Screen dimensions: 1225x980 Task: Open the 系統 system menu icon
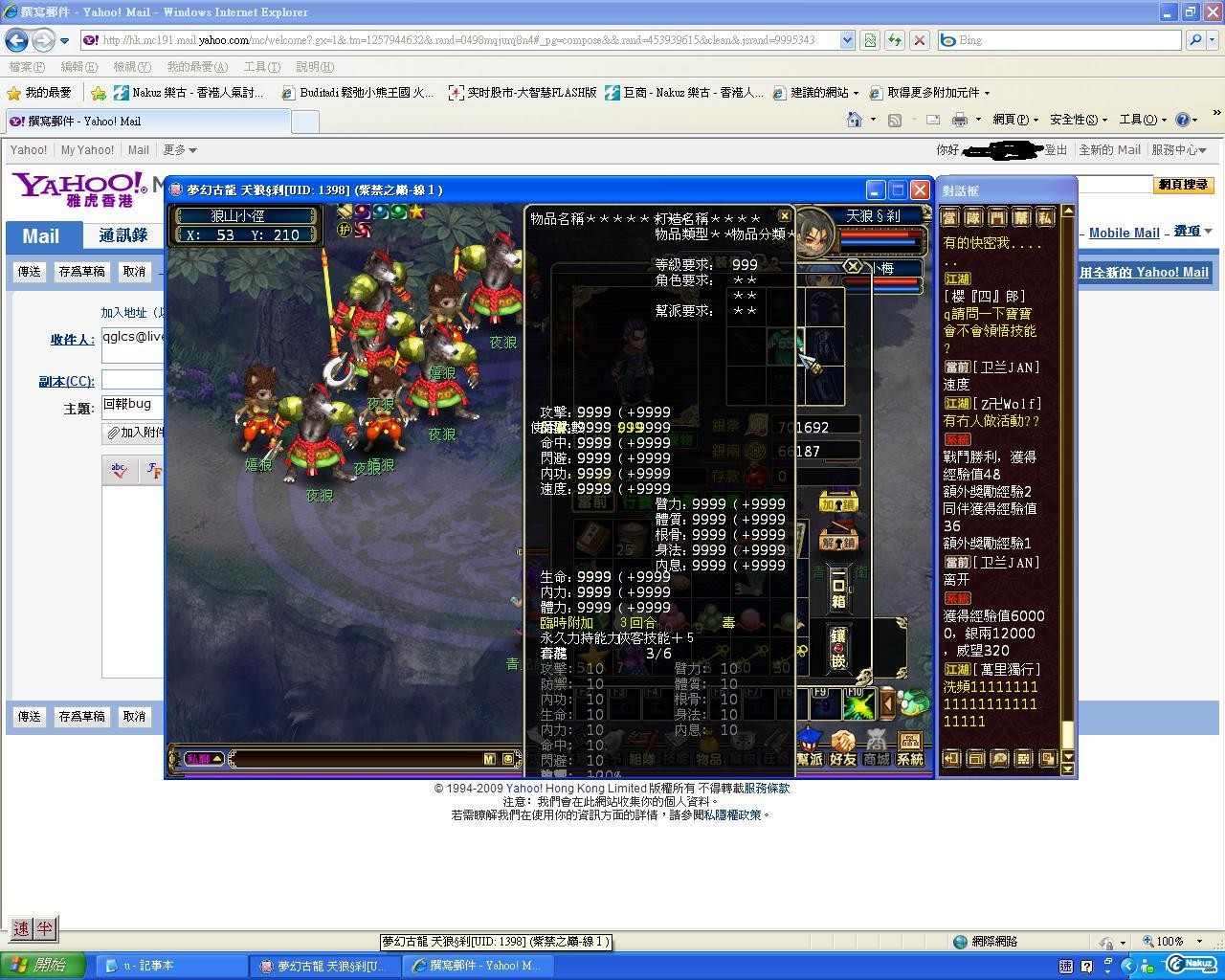pos(910,748)
